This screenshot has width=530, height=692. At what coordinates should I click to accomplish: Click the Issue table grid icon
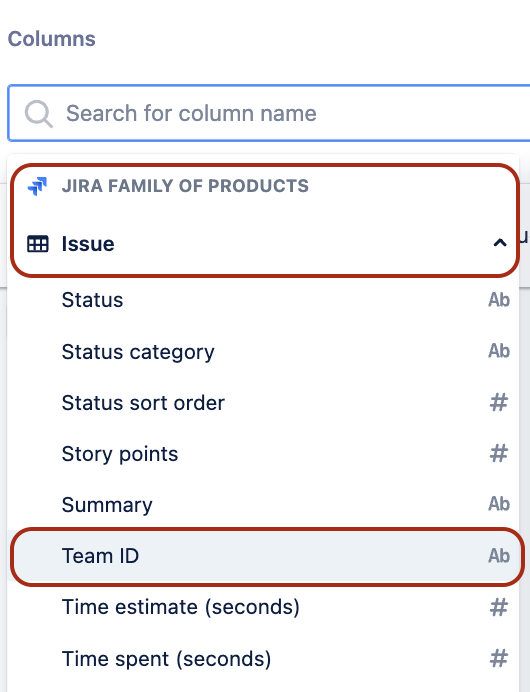(x=38, y=244)
